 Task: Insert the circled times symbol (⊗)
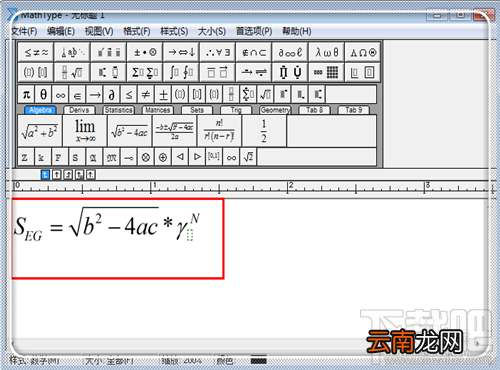(x=146, y=157)
